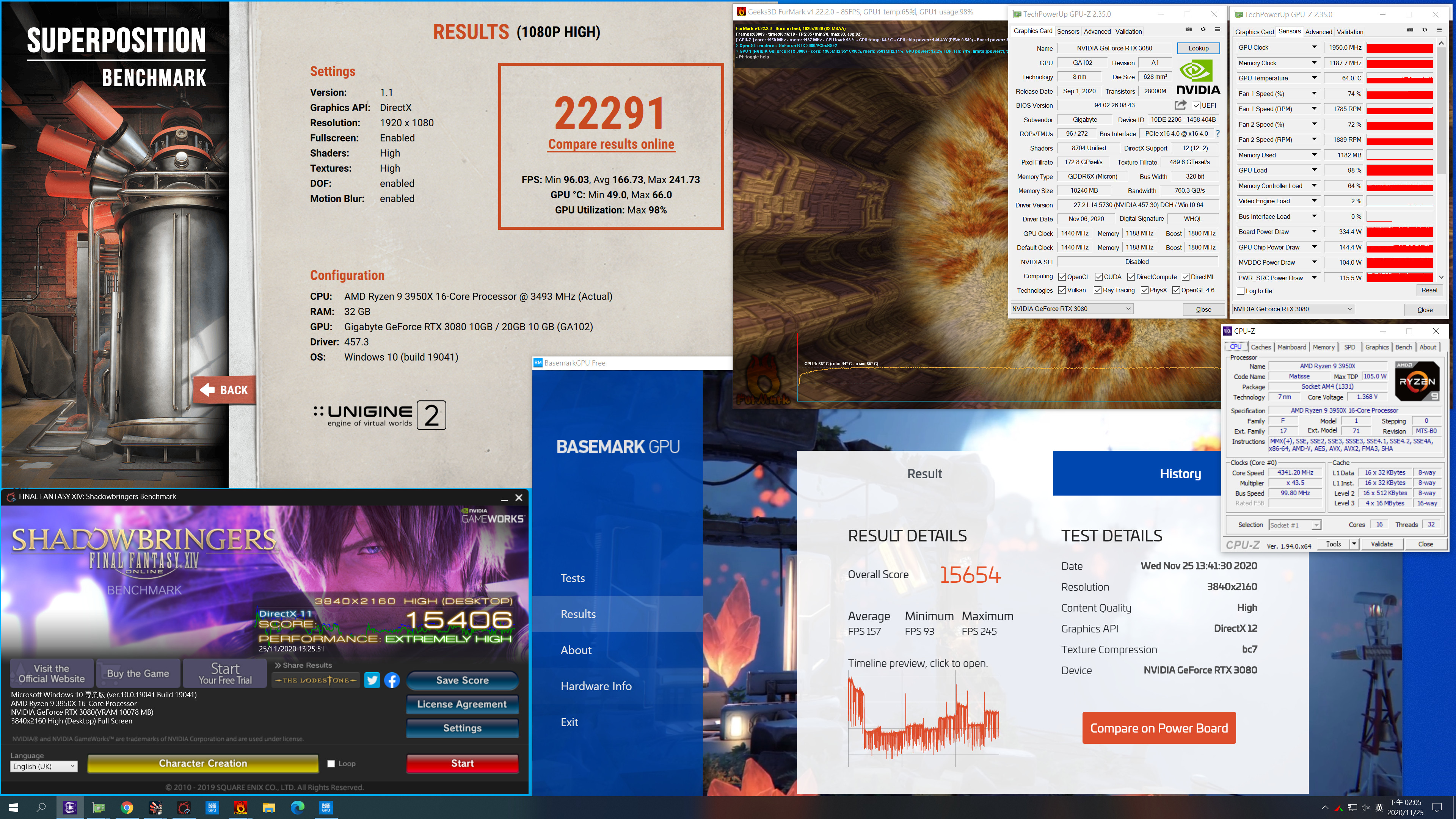
Task: Open the Memory Used sensor dropdown
Action: coord(1314,155)
